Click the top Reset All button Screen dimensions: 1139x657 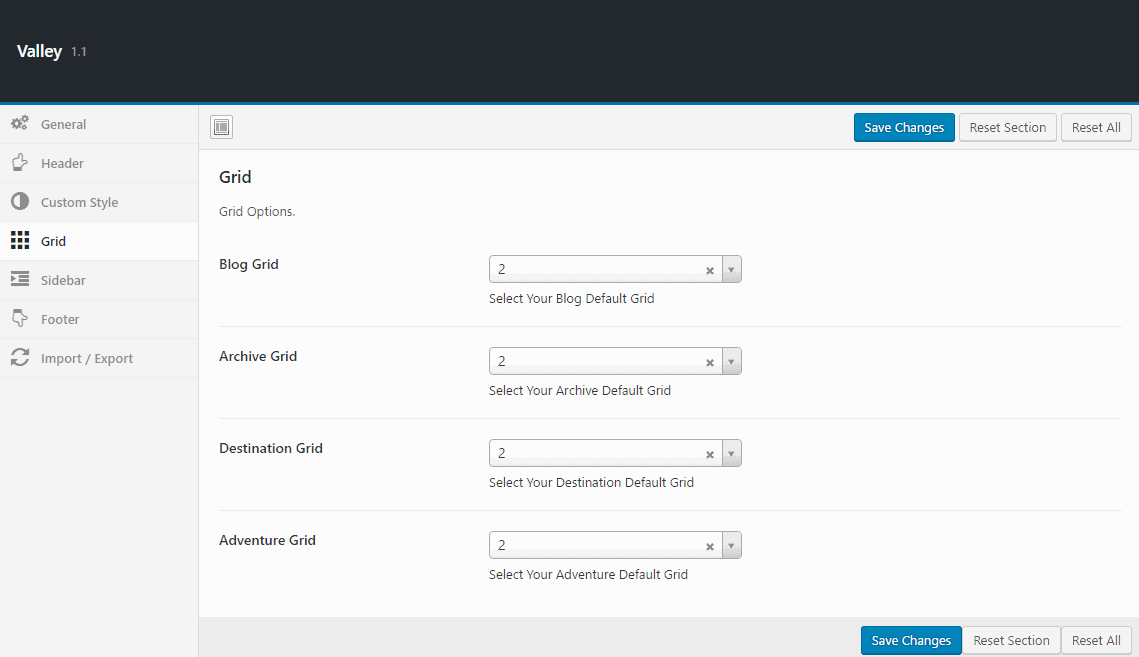[1096, 127]
